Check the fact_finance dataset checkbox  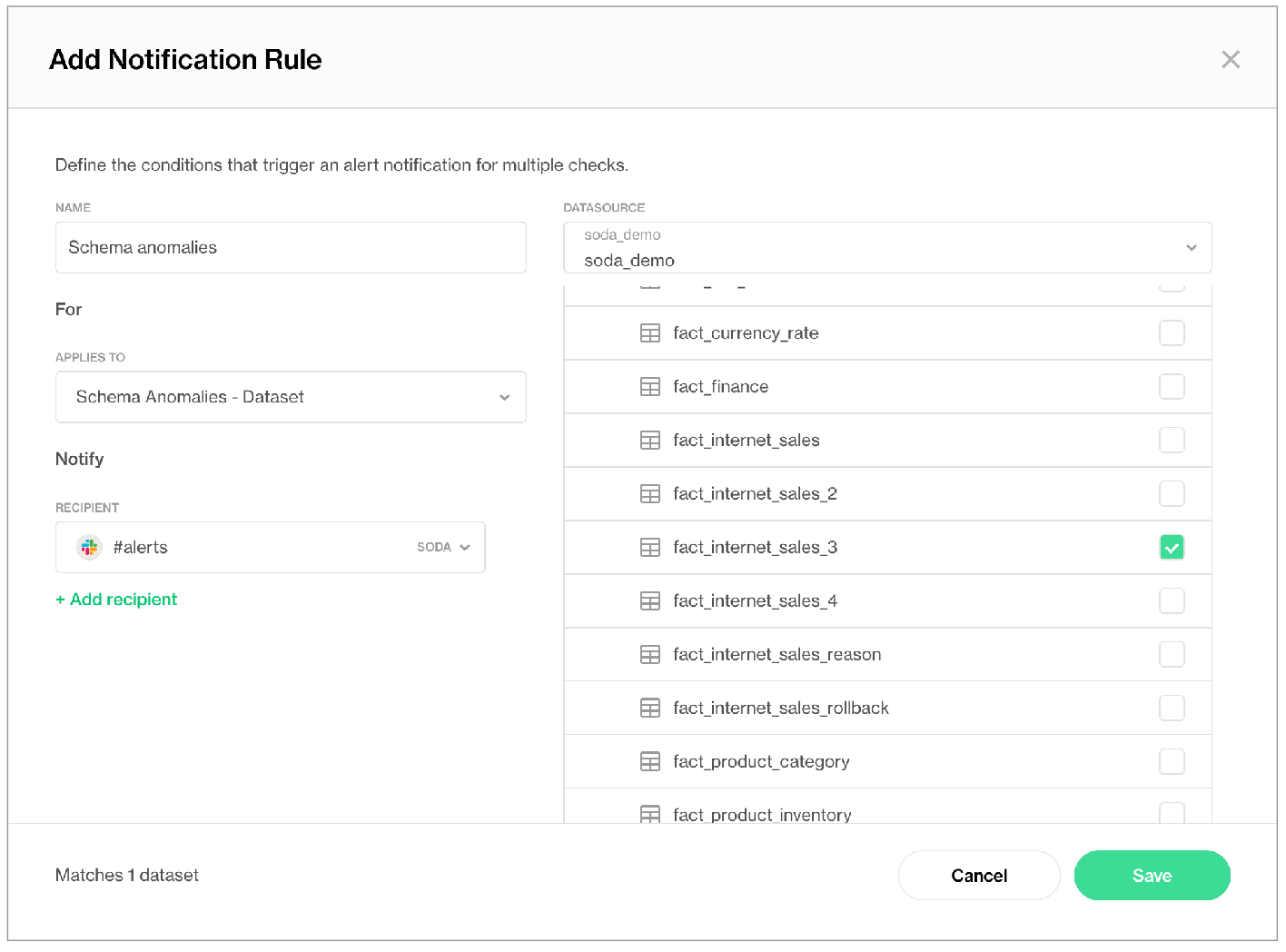(x=1172, y=387)
